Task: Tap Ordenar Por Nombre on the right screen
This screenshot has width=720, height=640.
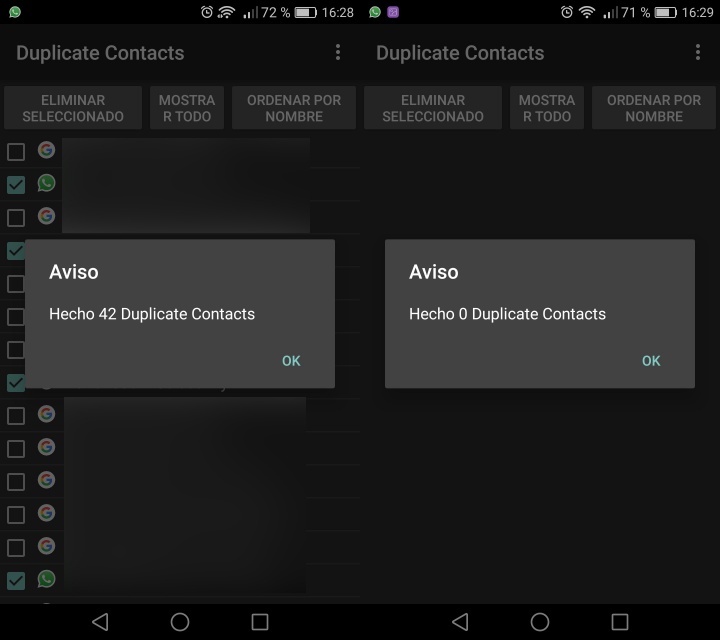Action: (654, 108)
